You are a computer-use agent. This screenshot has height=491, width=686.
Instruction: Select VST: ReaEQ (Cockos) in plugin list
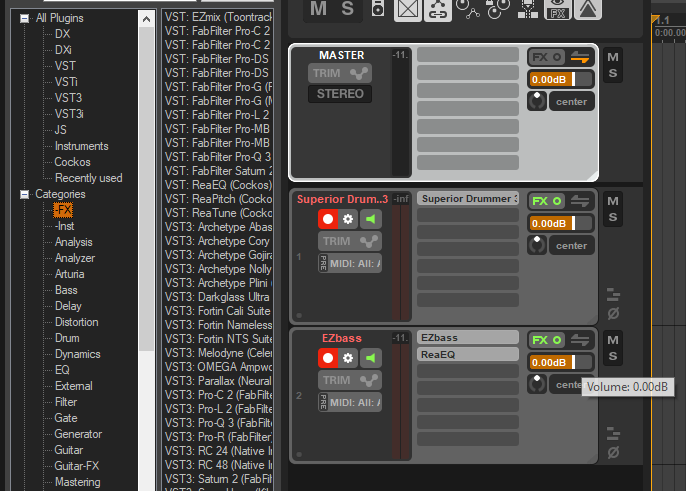tap(218, 185)
